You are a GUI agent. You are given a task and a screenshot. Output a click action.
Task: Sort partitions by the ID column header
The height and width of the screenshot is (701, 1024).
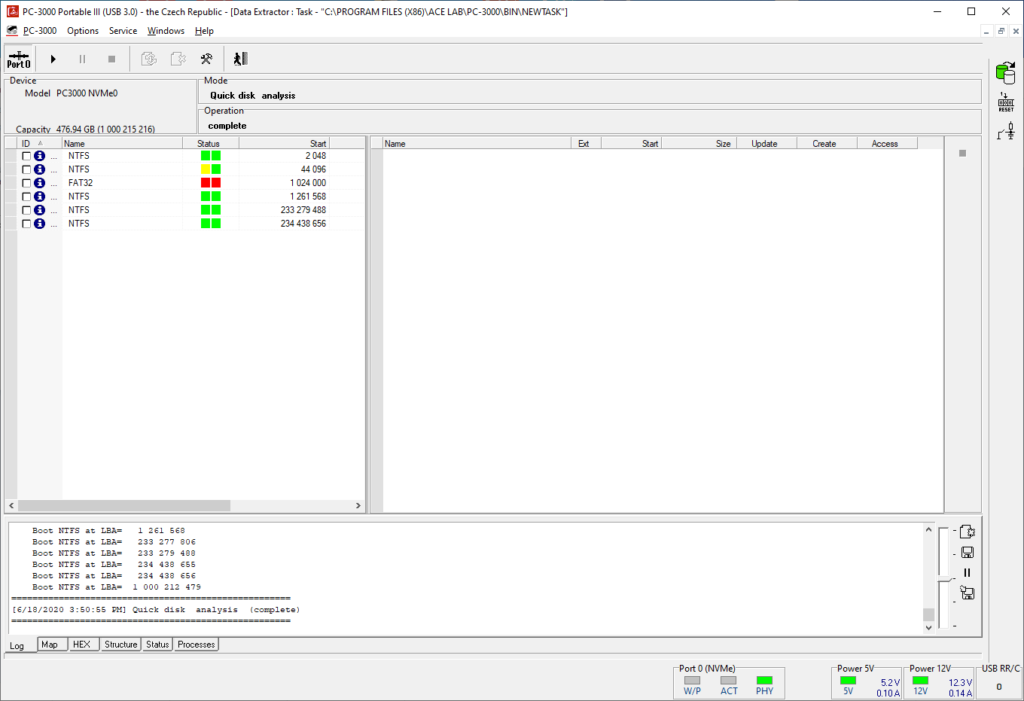(x=26, y=144)
